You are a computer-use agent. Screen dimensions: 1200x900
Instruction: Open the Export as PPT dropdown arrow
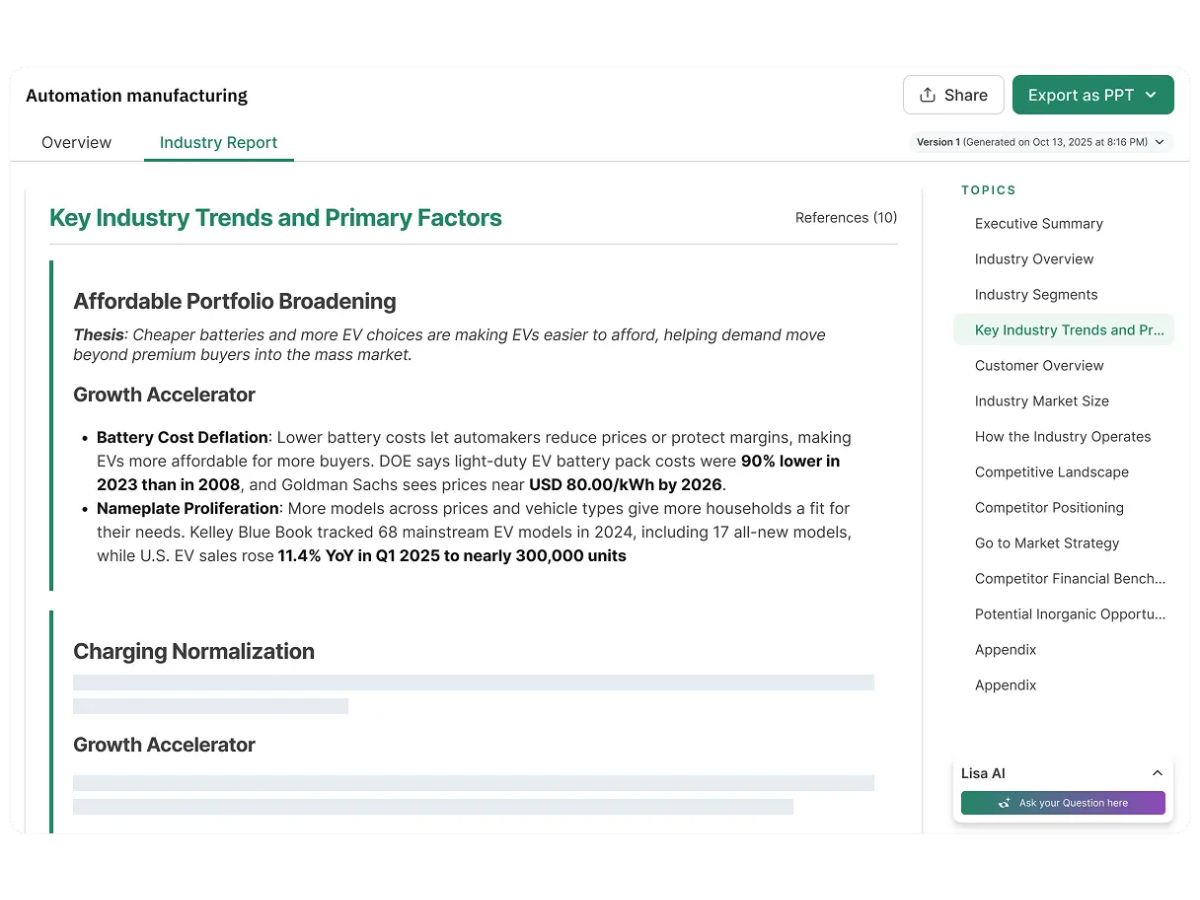coord(1151,95)
